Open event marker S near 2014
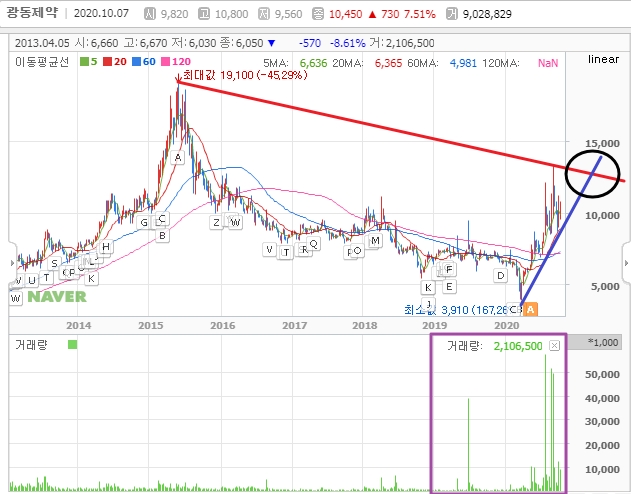 coord(54,264)
